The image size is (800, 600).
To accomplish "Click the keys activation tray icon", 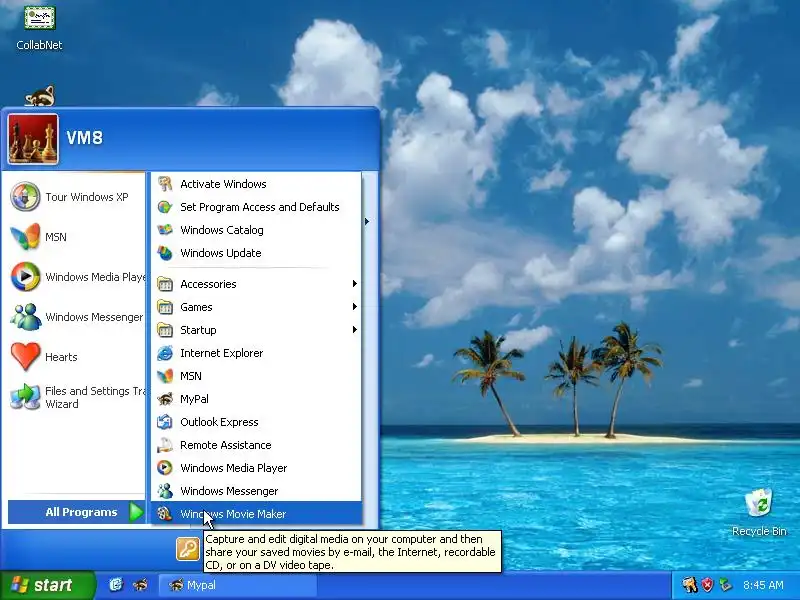I will coord(689,585).
